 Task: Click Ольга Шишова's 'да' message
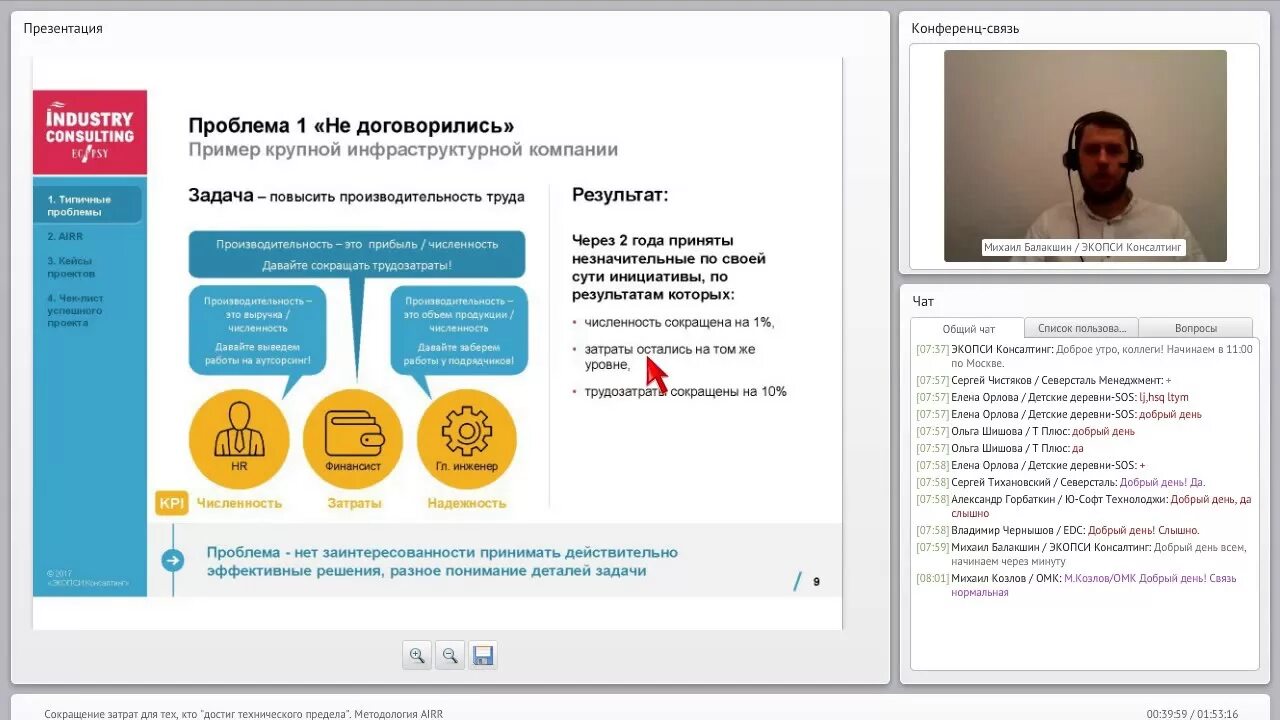[x=999, y=448]
